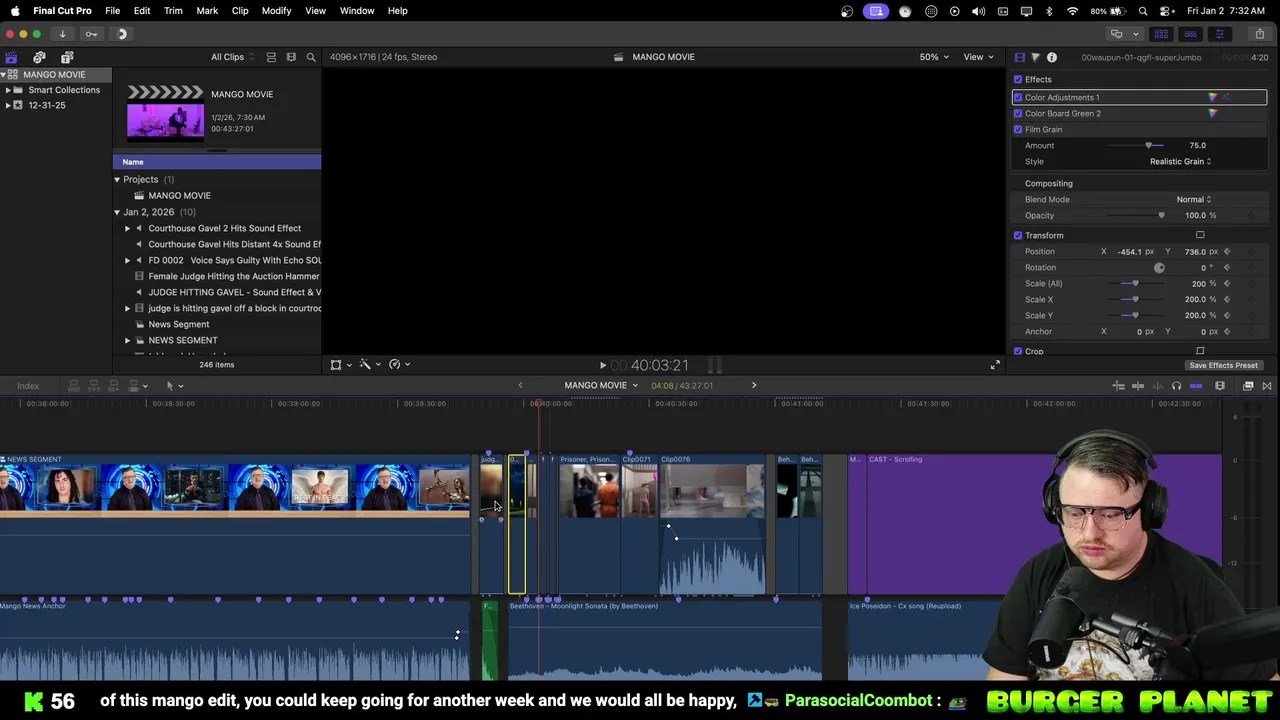Viewport: 1280px width, 720px height.
Task: Expand the 12-31-25 event
Action: [8, 105]
